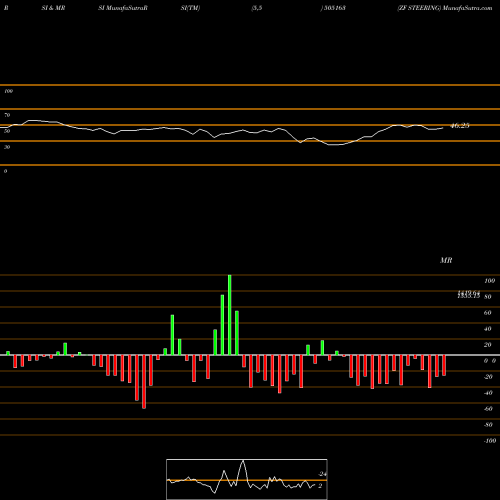The image size is (500, 500).
Task: Click the -24 value in mini chart
Action: (322, 474)
